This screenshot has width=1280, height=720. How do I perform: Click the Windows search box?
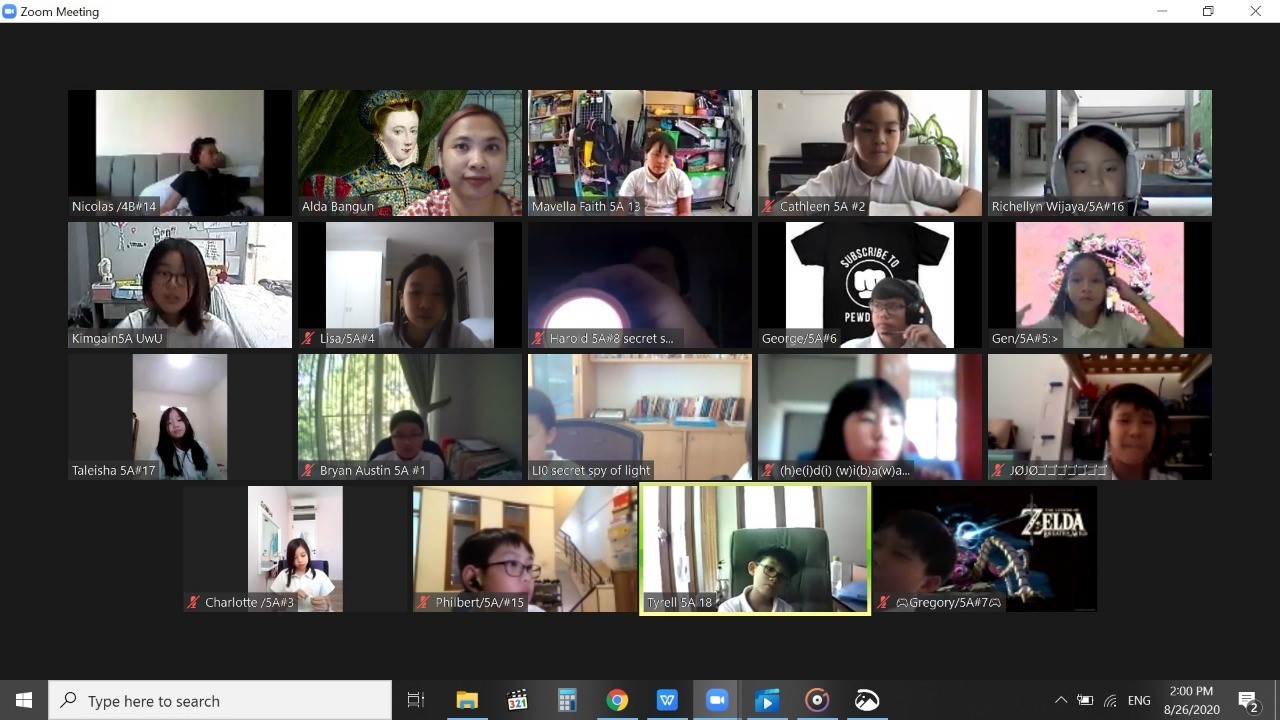[220, 700]
